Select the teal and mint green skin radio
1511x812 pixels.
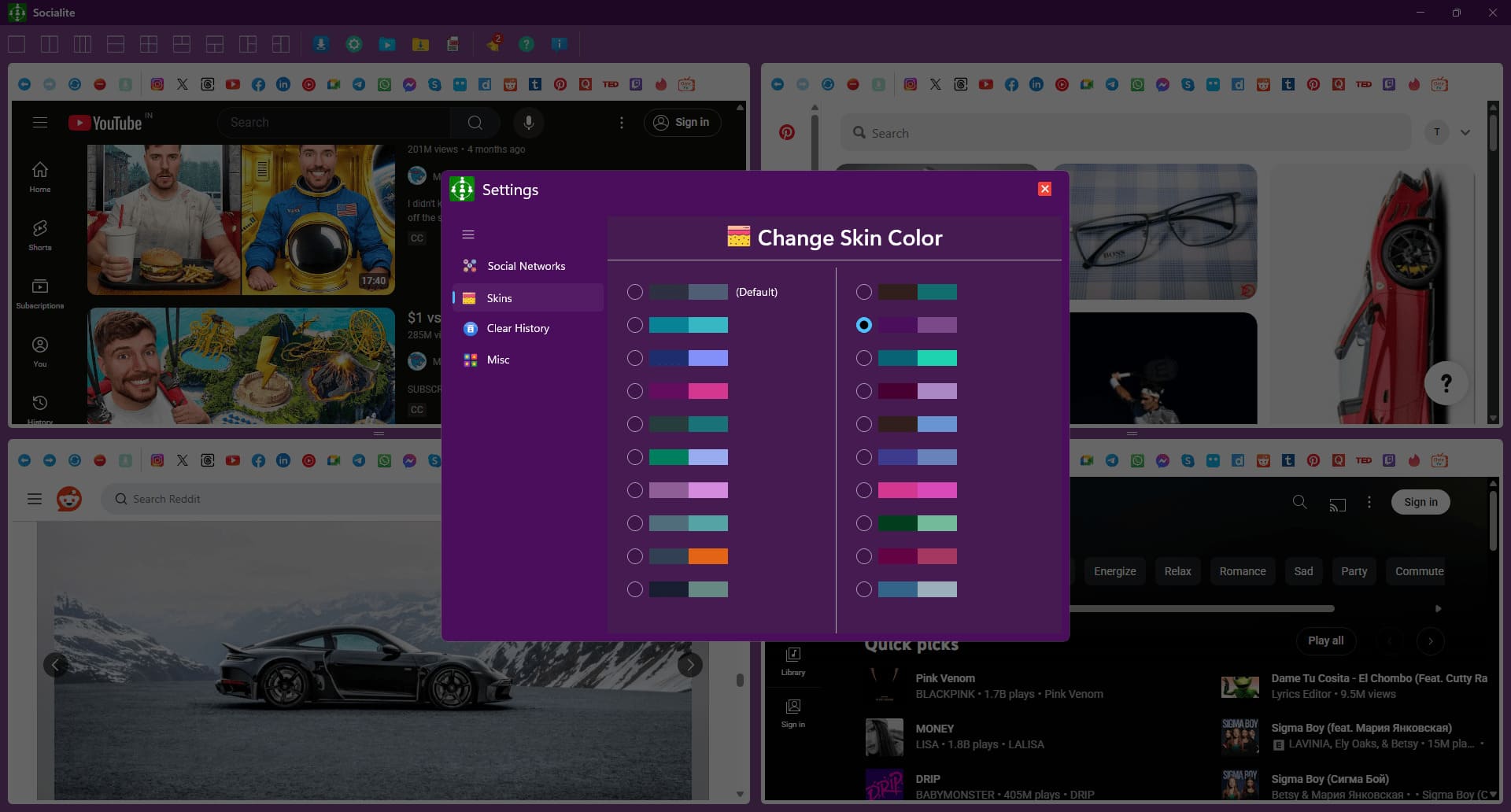tap(864, 358)
